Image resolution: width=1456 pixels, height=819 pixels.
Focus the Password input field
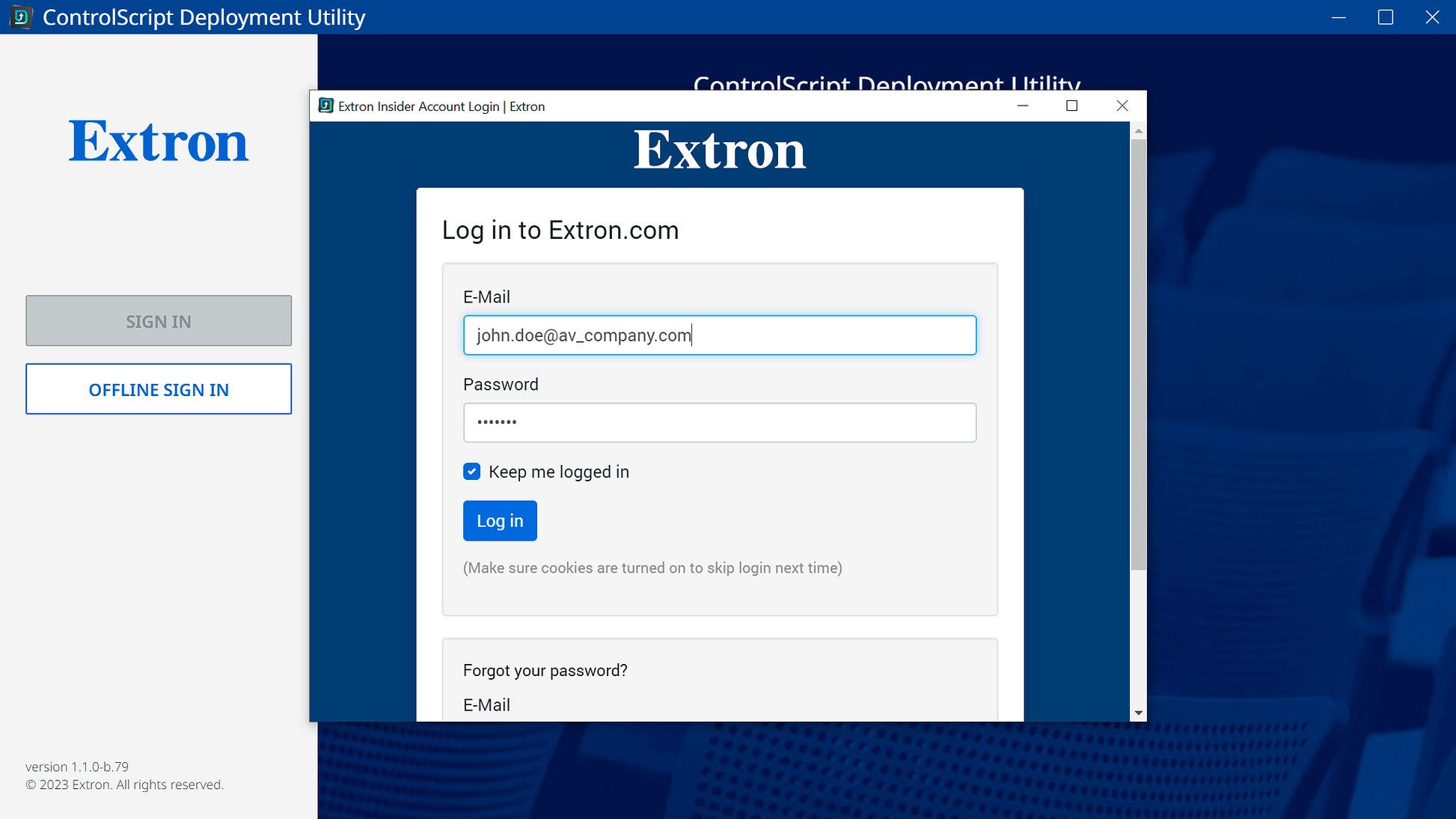(x=720, y=423)
